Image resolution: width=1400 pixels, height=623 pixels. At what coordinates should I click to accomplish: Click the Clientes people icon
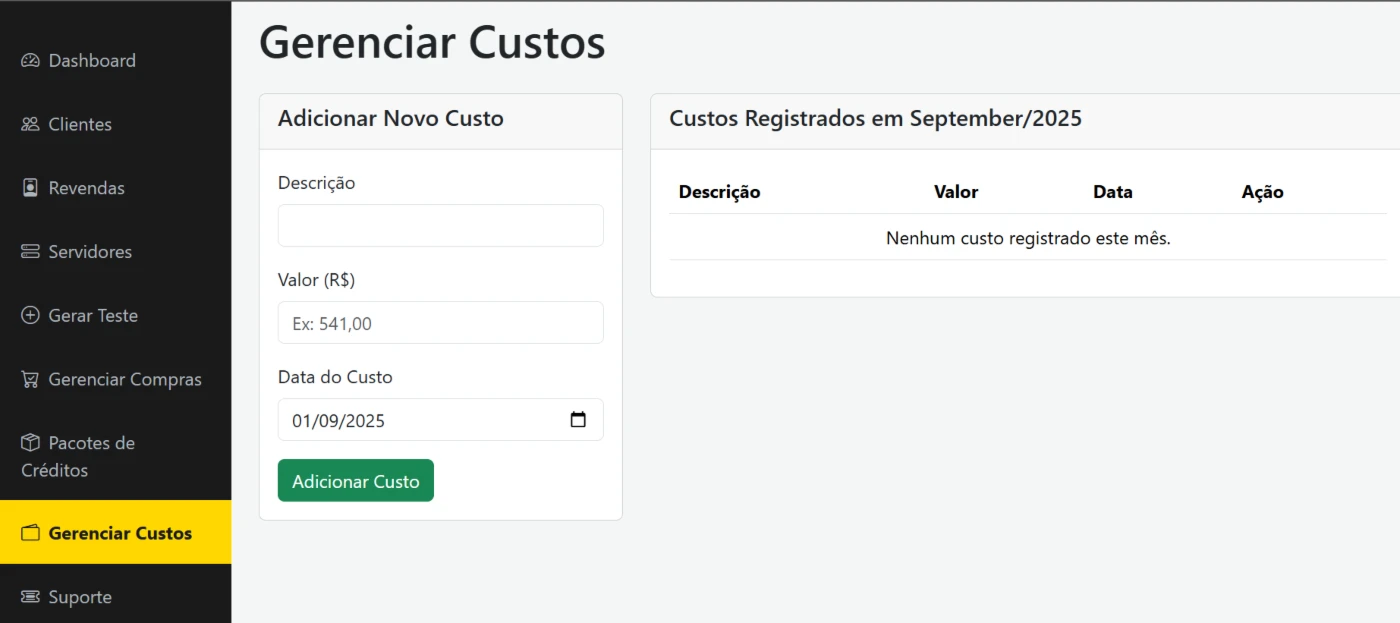pos(30,124)
